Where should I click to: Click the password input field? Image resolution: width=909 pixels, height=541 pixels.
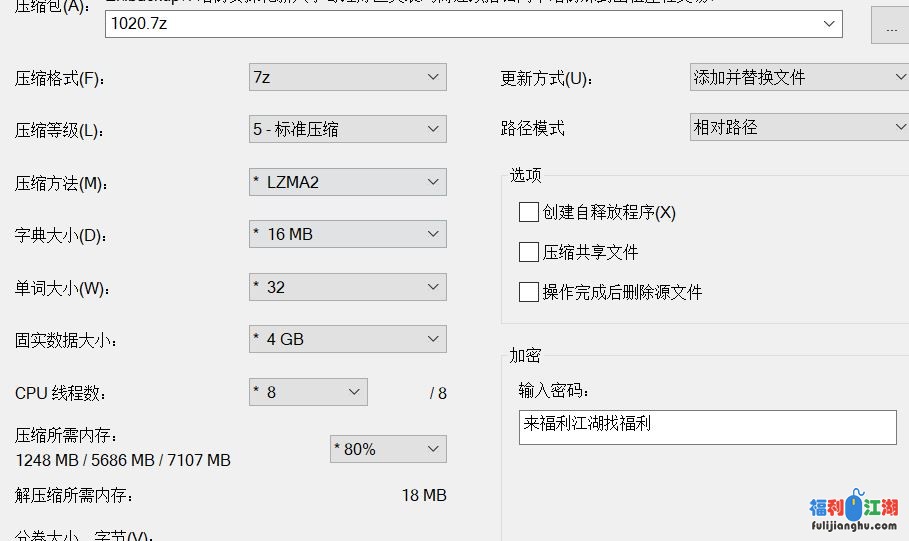[707, 427]
